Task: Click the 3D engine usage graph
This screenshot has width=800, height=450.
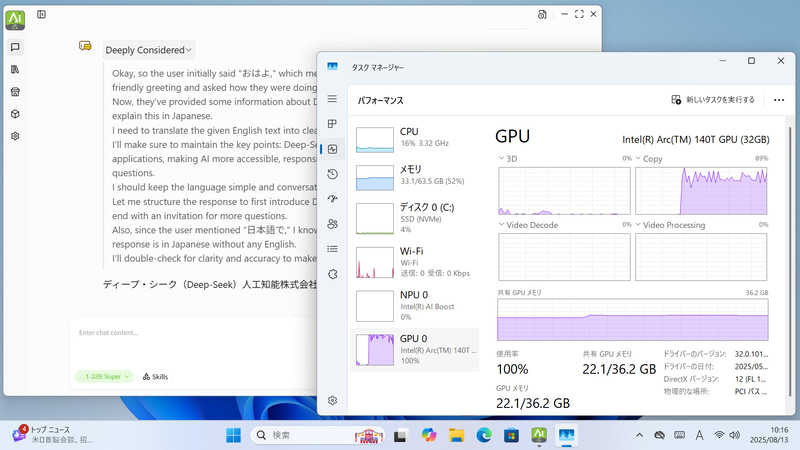Action: pos(564,191)
